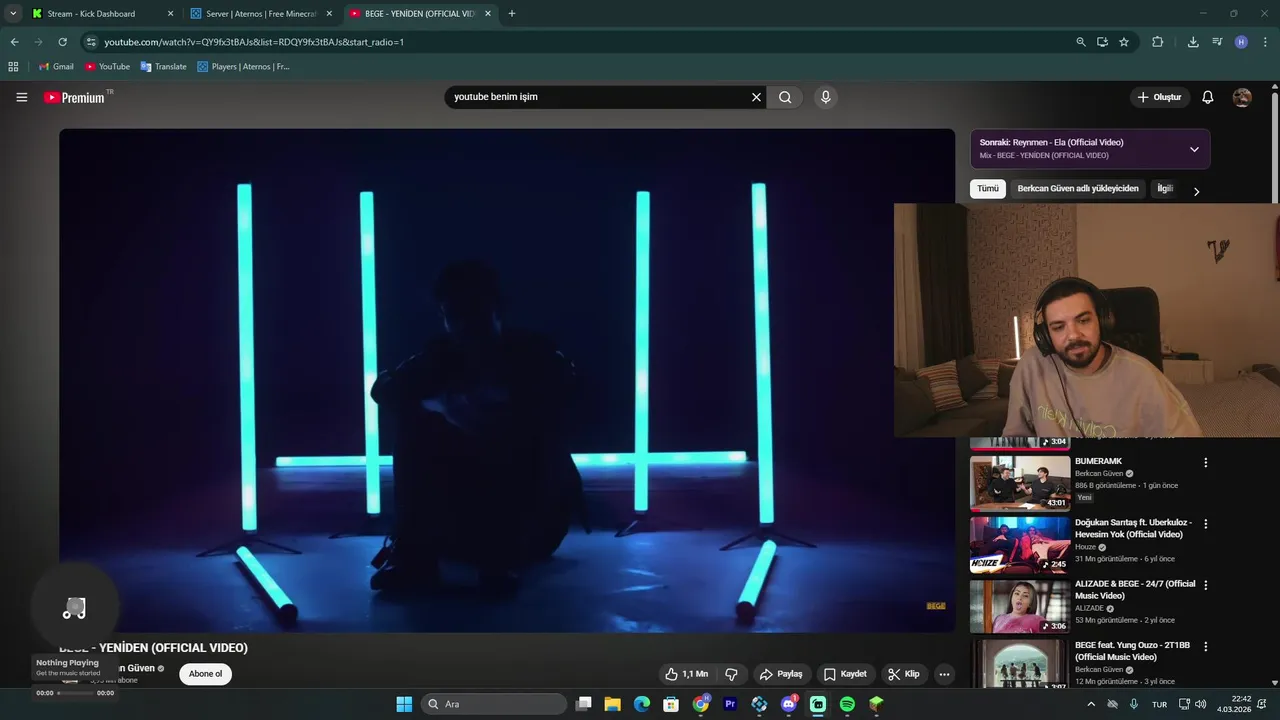Open ALIZADE & BEGE 24/7 thumbnail
Screen dimensions: 1280x720
click(x=1020, y=606)
